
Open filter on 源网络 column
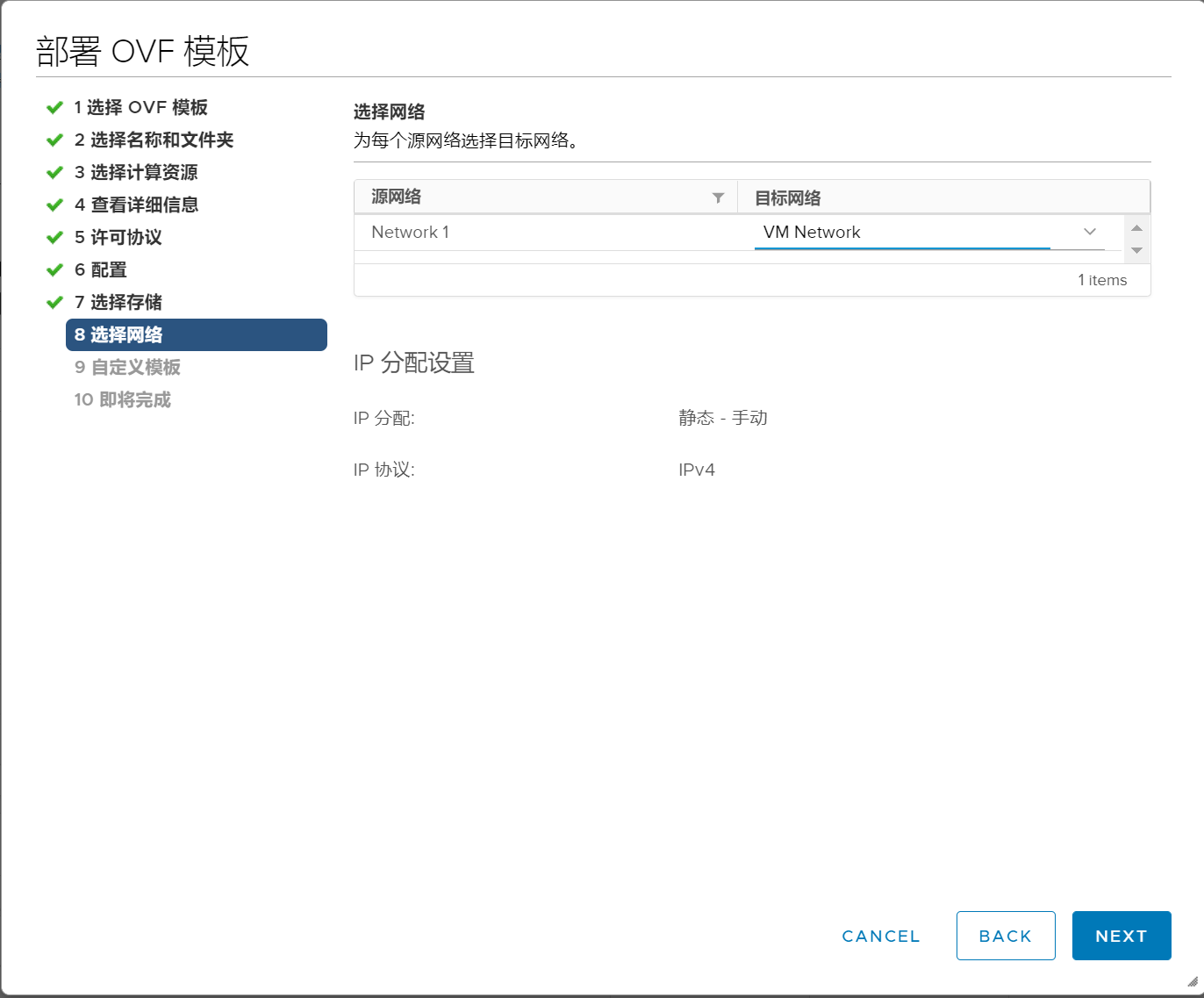pyautogui.click(x=718, y=197)
